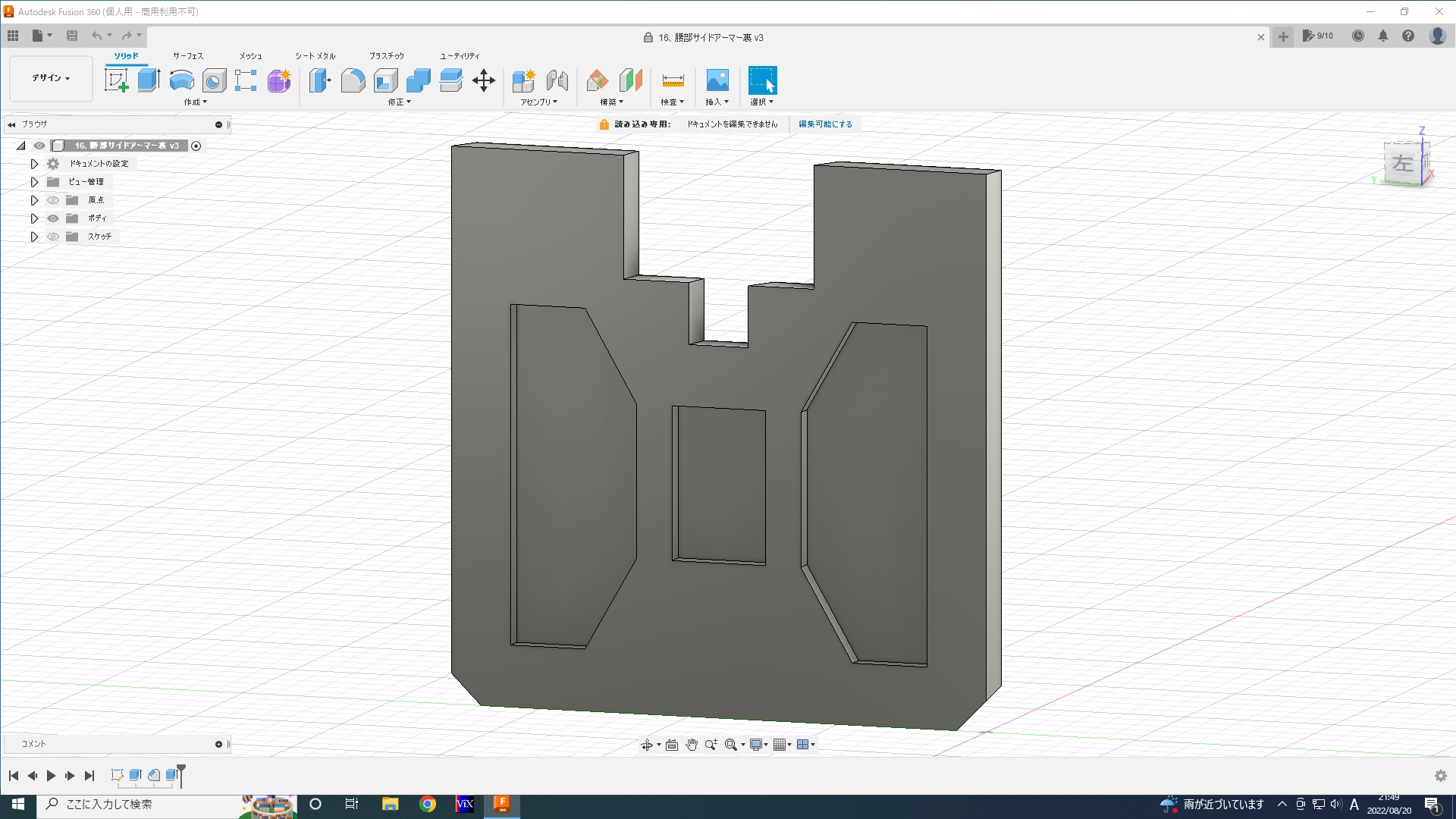Switch to the サーフェス tab
This screenshot has width=1456, height=819.
tap(187, 56)
